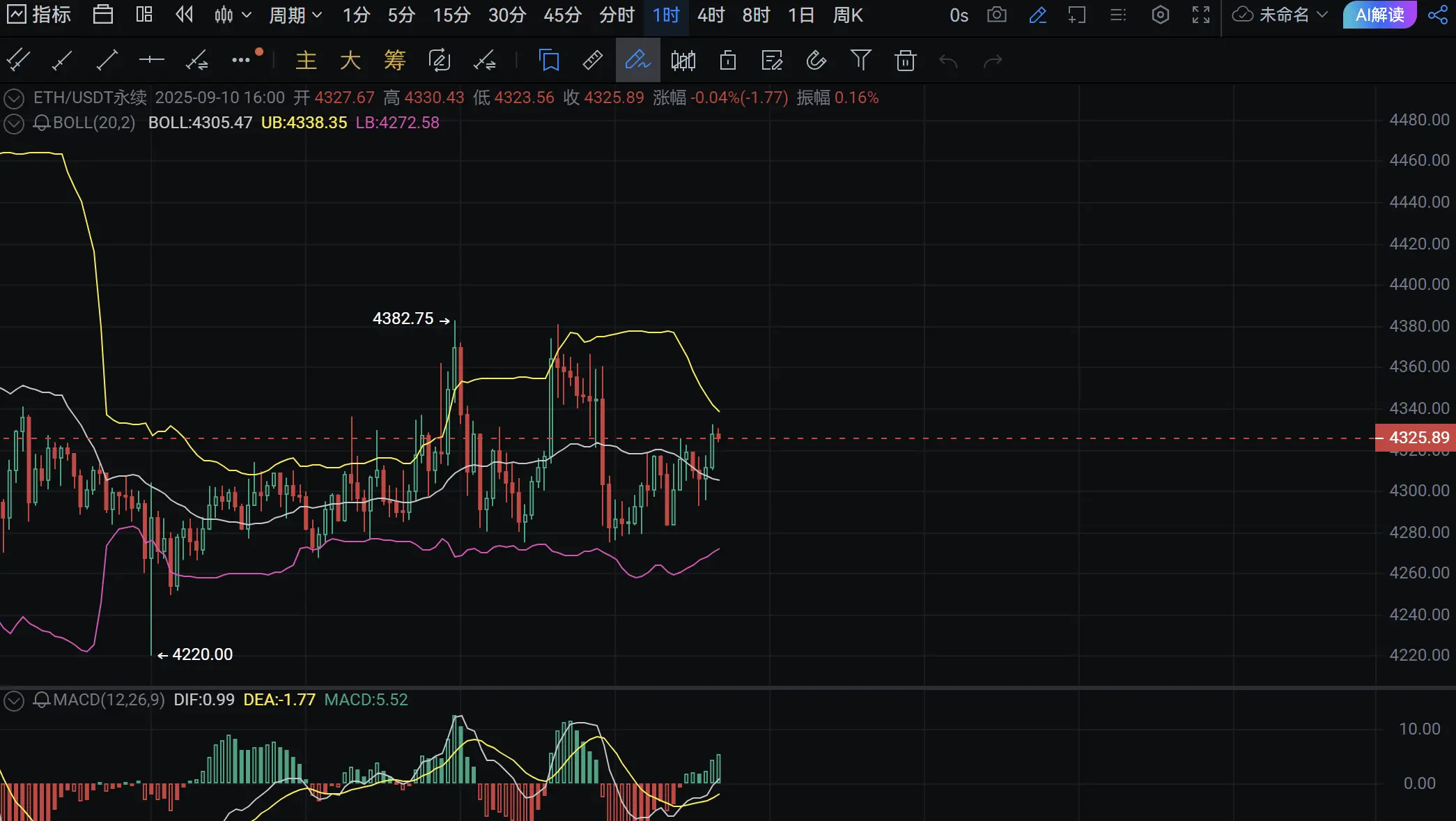The width and height of the screenshot is (1456, 821).
Task: Open the 指标 indicators panel
Action: point(39,15)
